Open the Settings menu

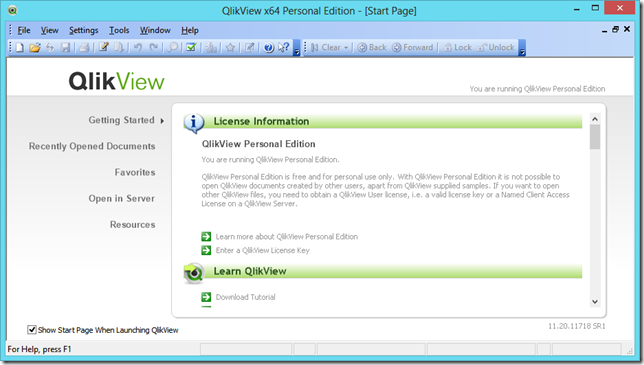84,30
